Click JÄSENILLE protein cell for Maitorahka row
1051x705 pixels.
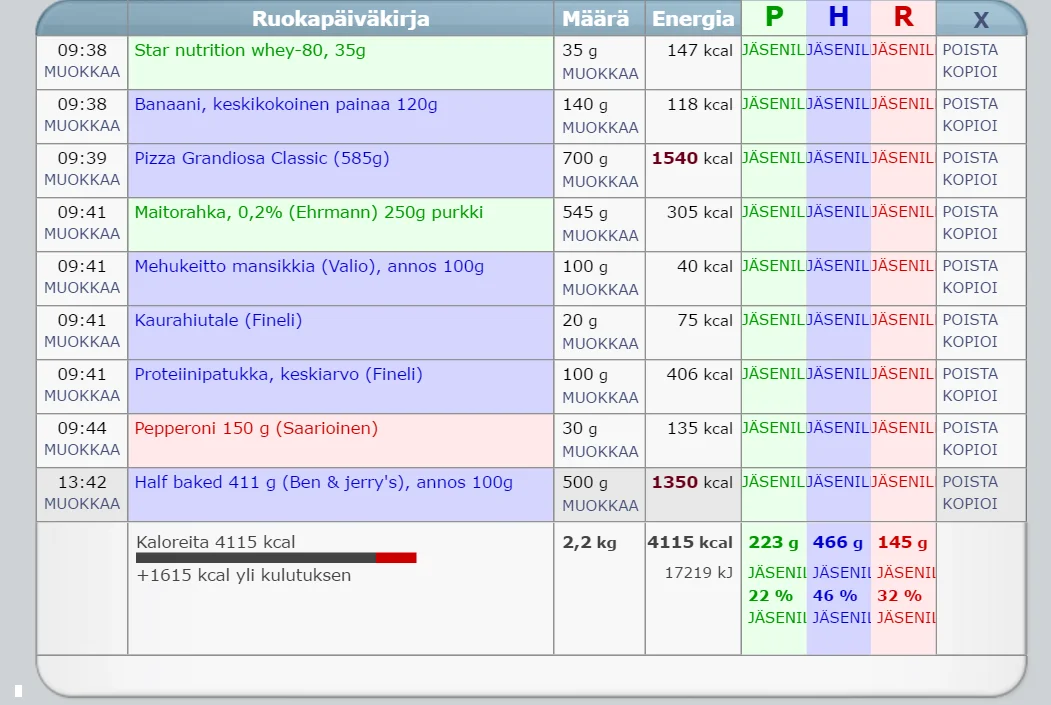pyautogui.click(x=773, y=212)
